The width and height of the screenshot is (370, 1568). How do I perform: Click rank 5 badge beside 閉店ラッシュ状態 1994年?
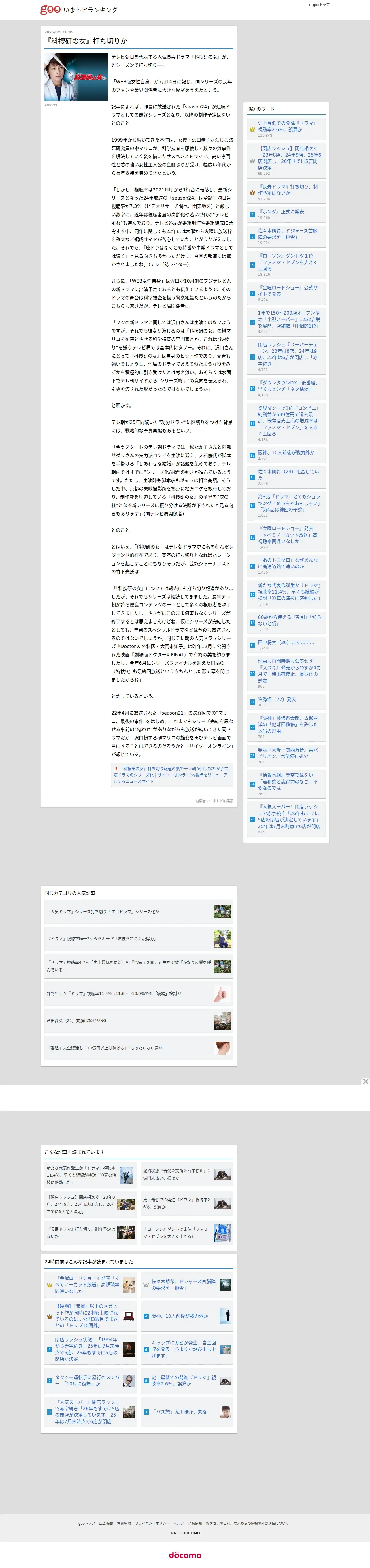tap(50, 1349)
